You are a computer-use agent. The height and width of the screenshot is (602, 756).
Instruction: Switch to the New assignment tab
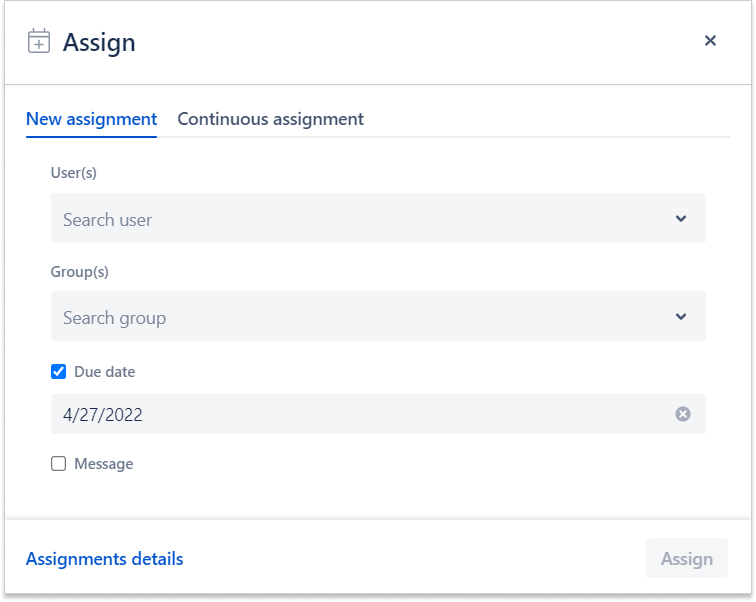pos(91,119)
